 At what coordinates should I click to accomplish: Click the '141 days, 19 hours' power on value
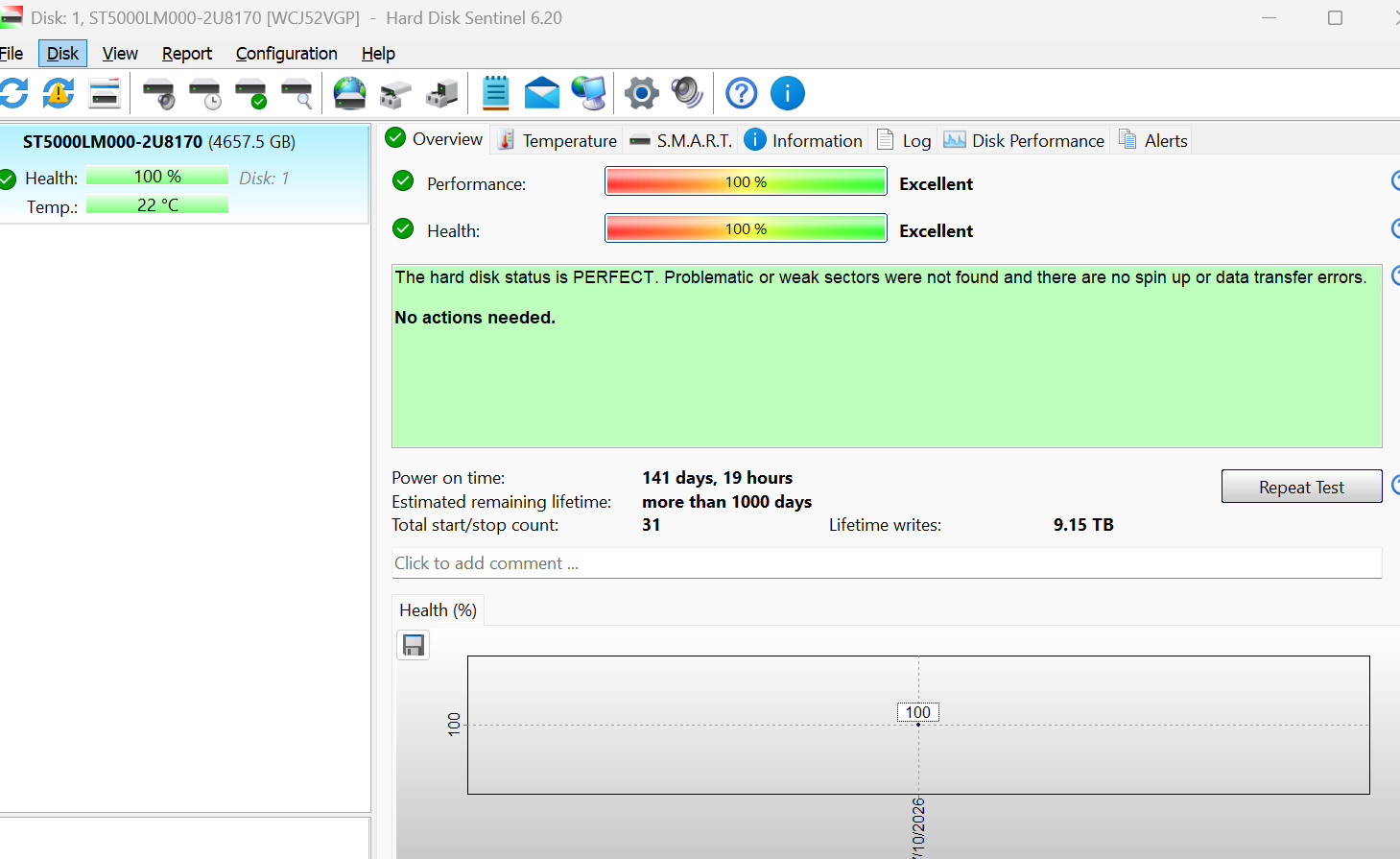pos(718,478)
